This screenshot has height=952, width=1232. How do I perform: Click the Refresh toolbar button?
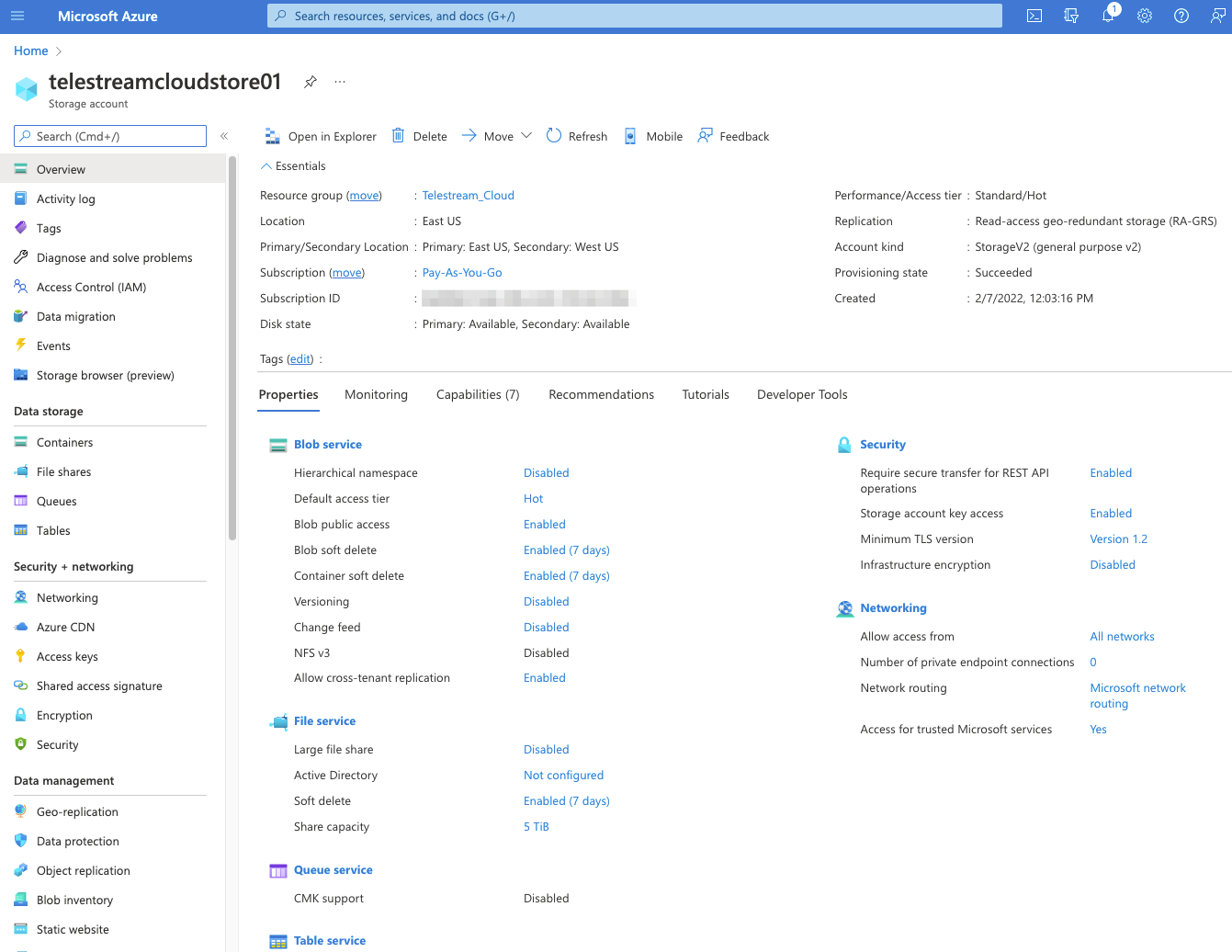point(577,136)
